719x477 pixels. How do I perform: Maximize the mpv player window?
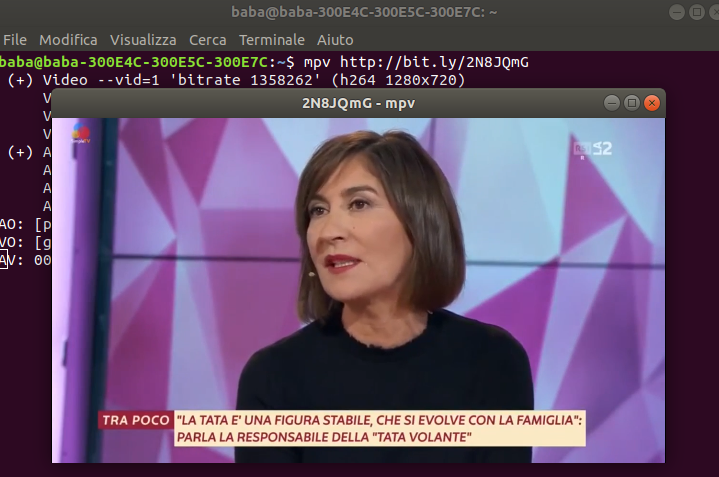(631, 103)
